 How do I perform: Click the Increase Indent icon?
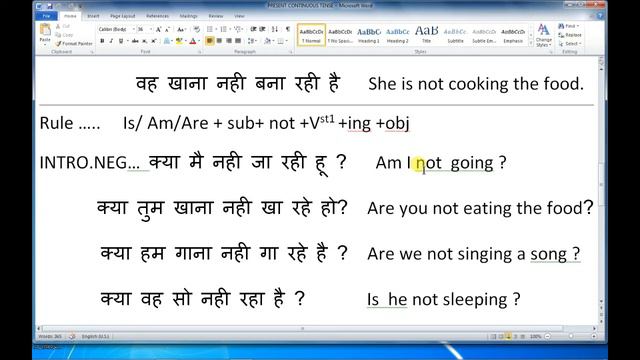click(262, 29)
